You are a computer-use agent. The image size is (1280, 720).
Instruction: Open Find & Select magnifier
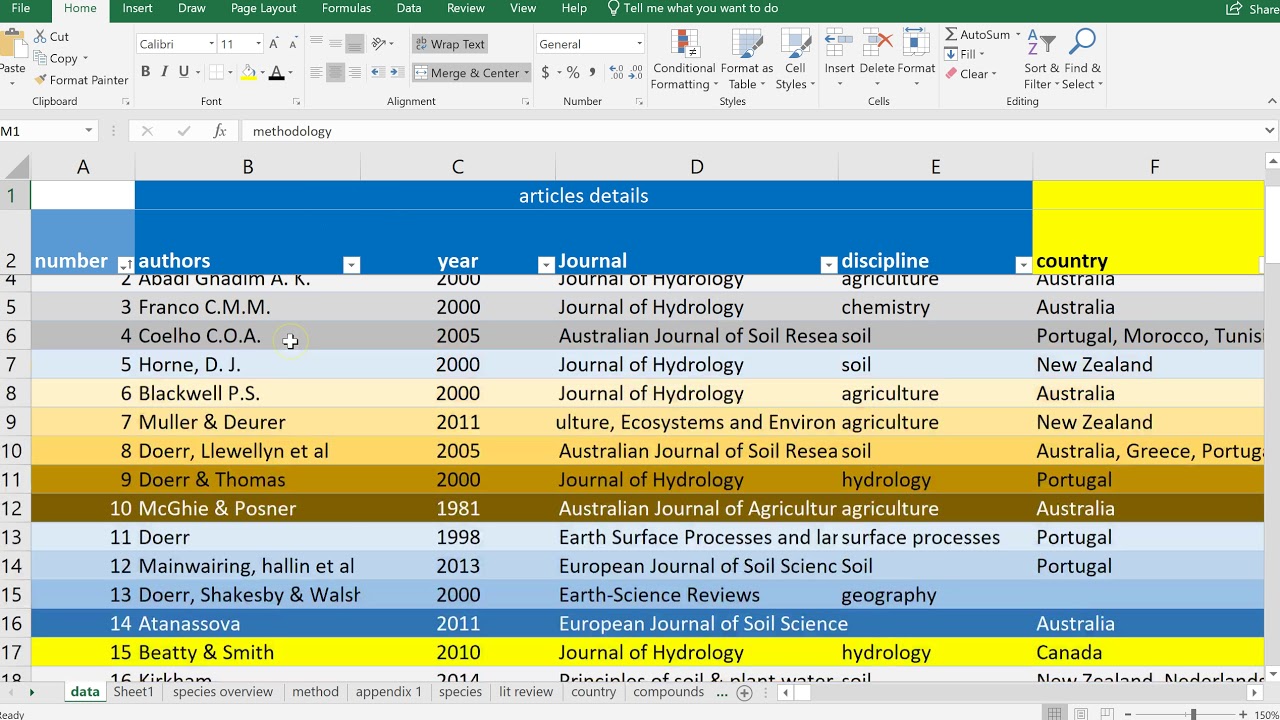(1082, 60)
